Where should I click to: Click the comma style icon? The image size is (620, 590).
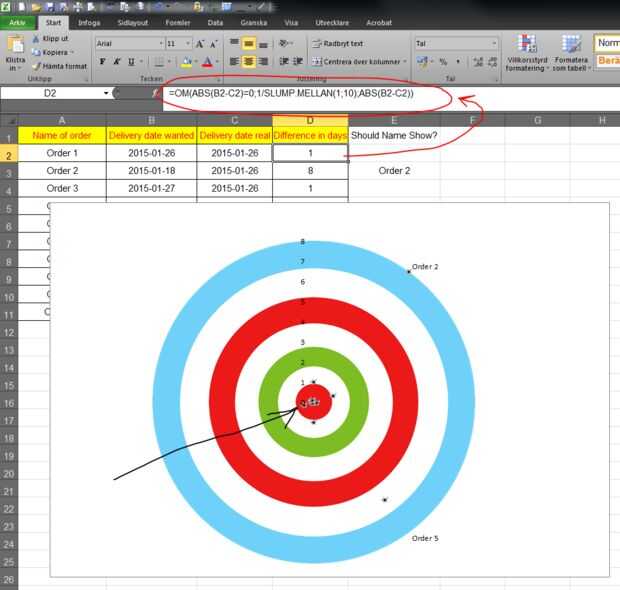pyautogui.click(x=458, y=62)
